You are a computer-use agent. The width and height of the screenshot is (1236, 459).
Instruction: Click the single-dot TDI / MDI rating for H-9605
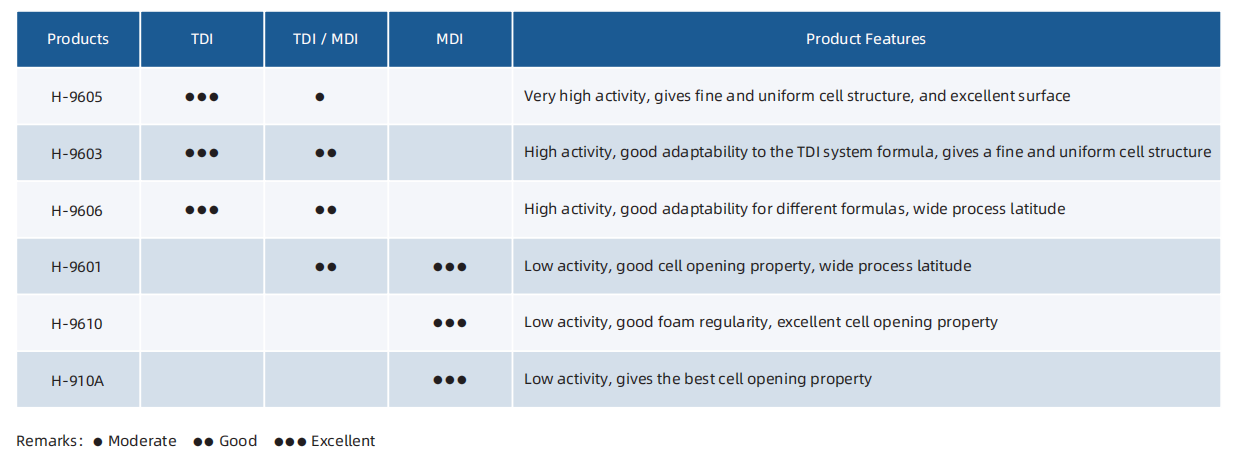click(320, 97)
